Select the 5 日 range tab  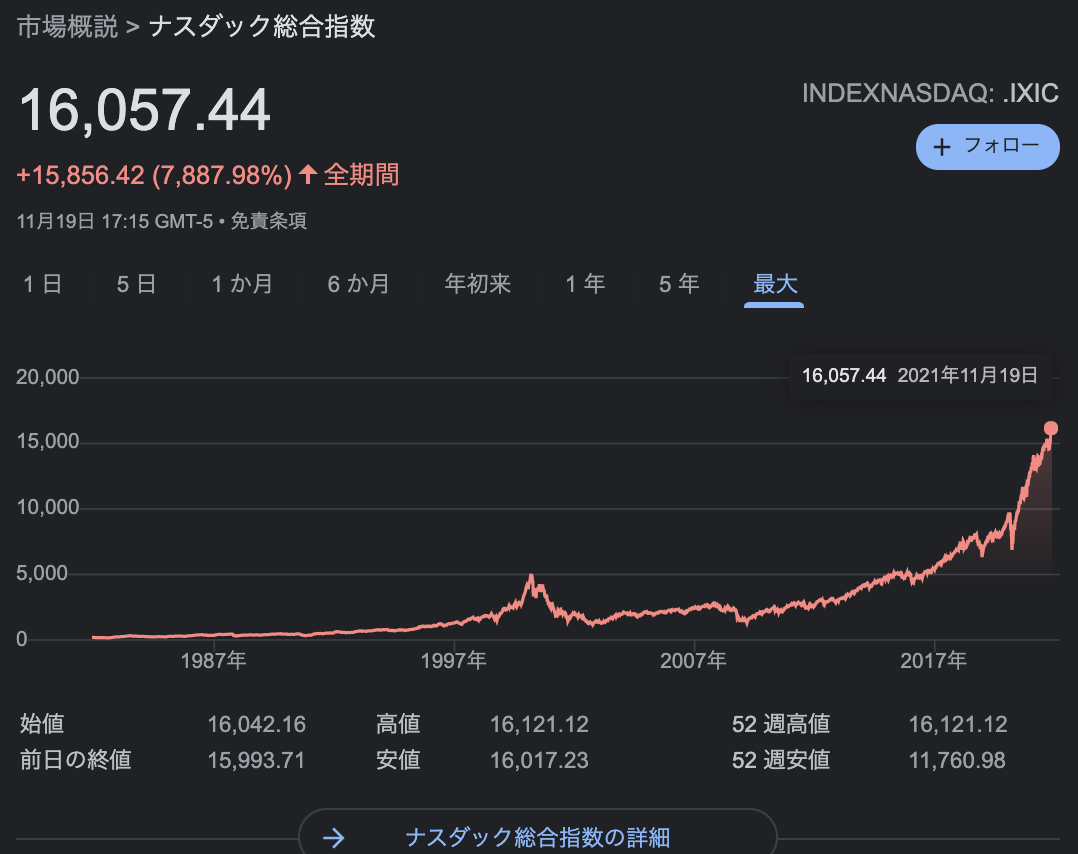(x=137, y=284)
